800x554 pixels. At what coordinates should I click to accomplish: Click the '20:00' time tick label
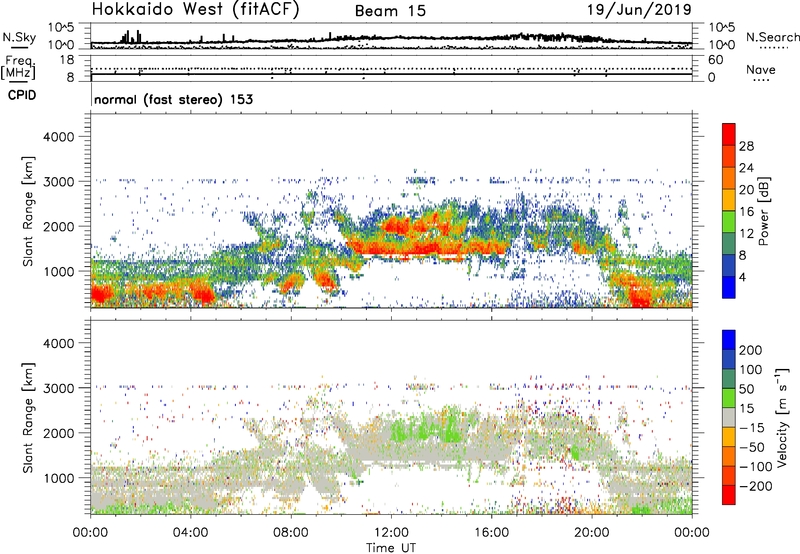[x=591, y=533]
